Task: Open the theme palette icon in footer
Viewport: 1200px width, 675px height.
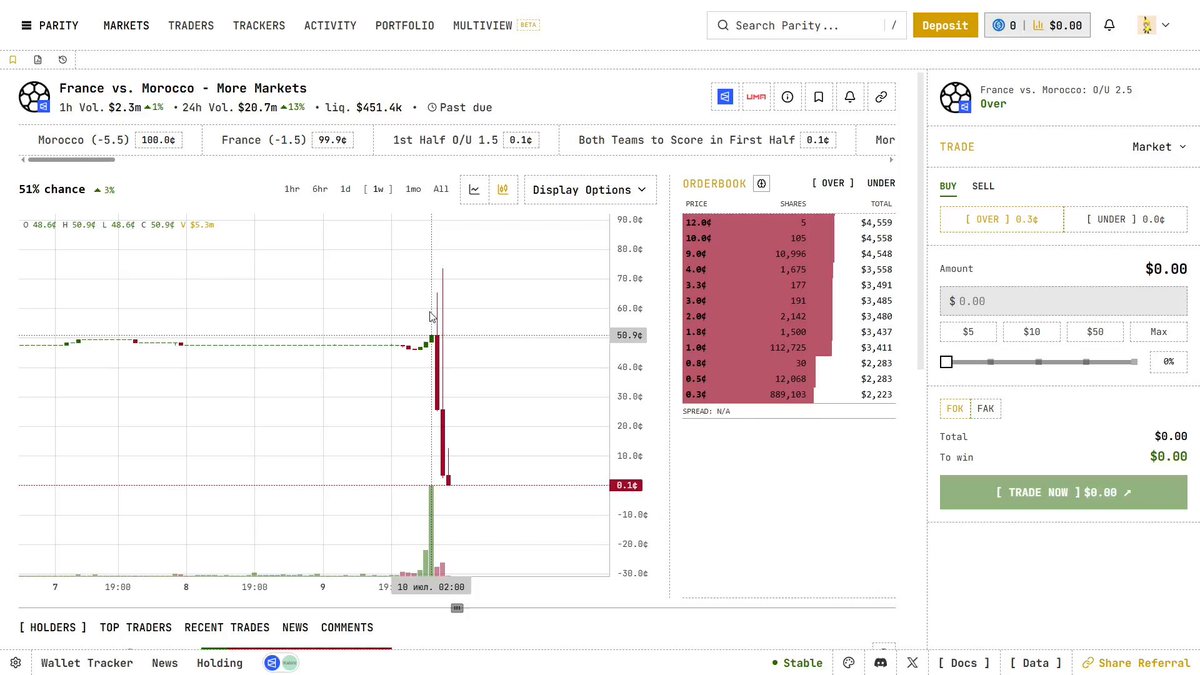Action: click(849, 663)
